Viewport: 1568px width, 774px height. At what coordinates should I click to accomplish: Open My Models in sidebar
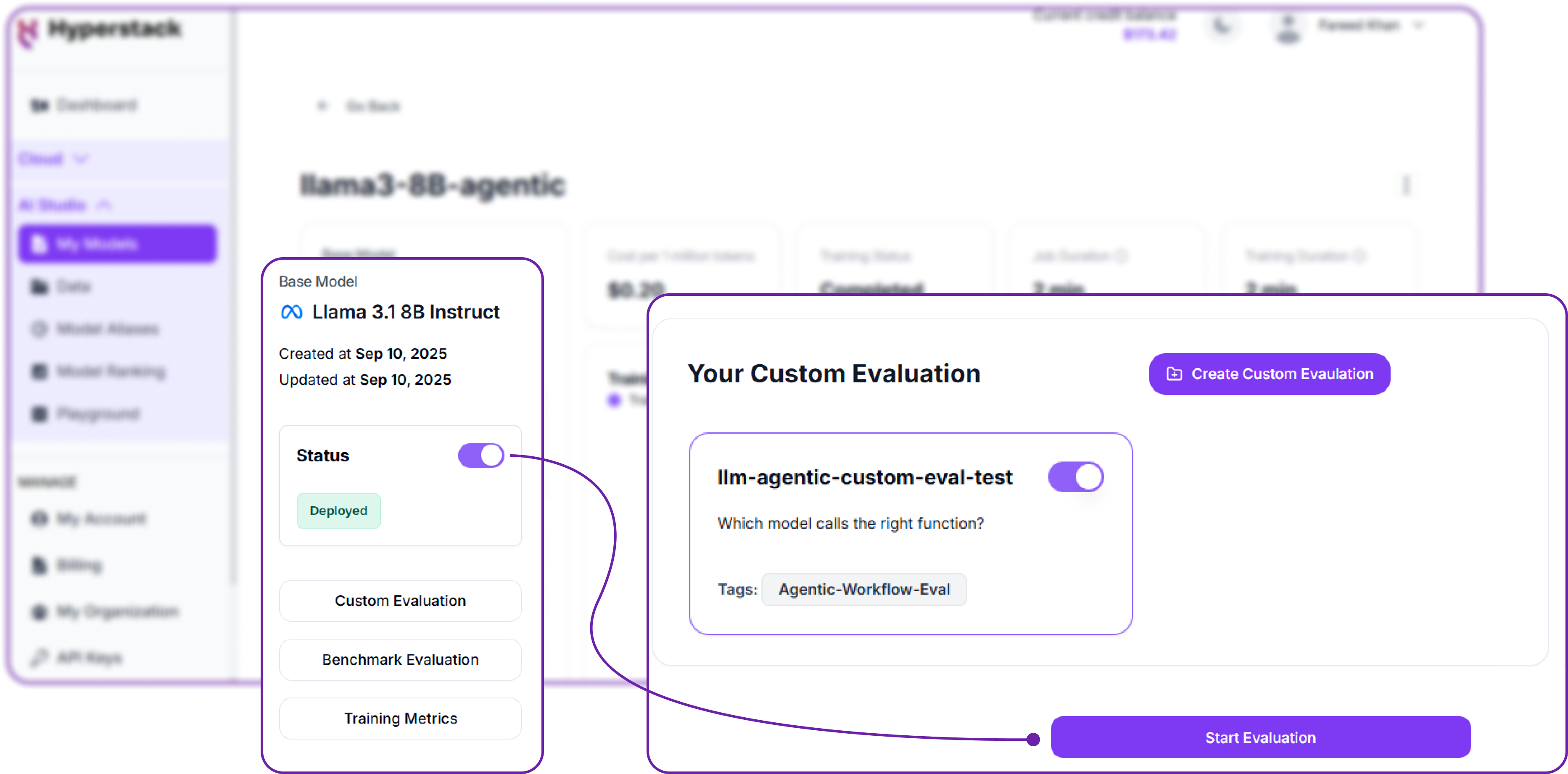point(117,244)
